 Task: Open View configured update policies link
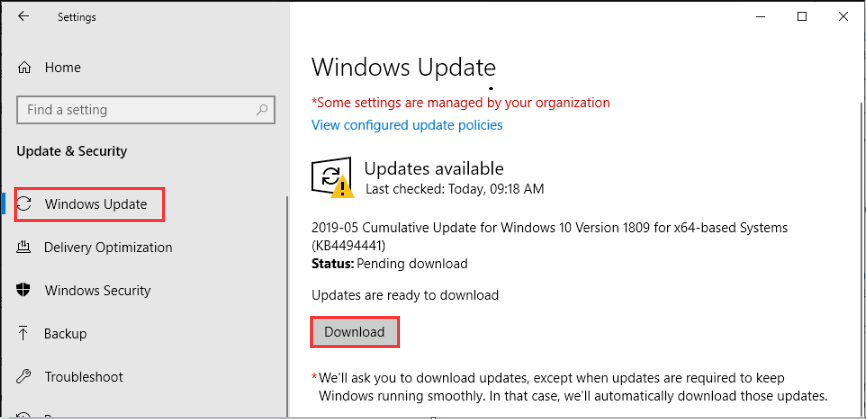click(407, 125)
